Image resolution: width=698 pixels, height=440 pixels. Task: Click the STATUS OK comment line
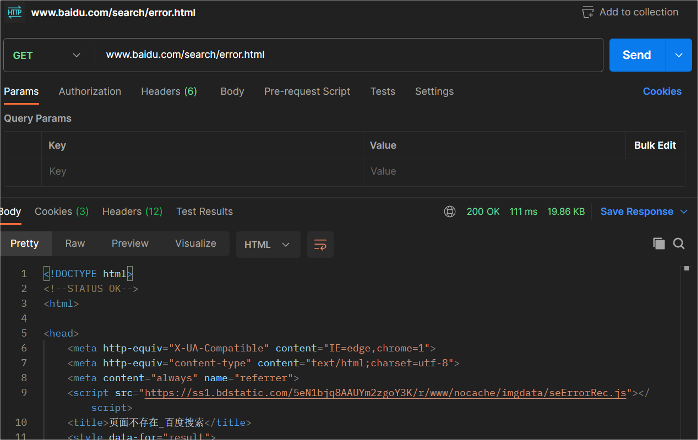tap(91, 289)
